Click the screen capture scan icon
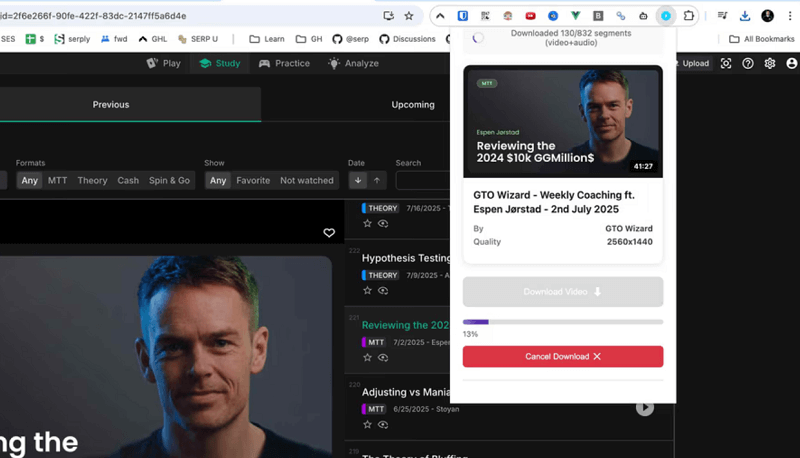This screenshot has height=458, width=800. pos(726,63)
